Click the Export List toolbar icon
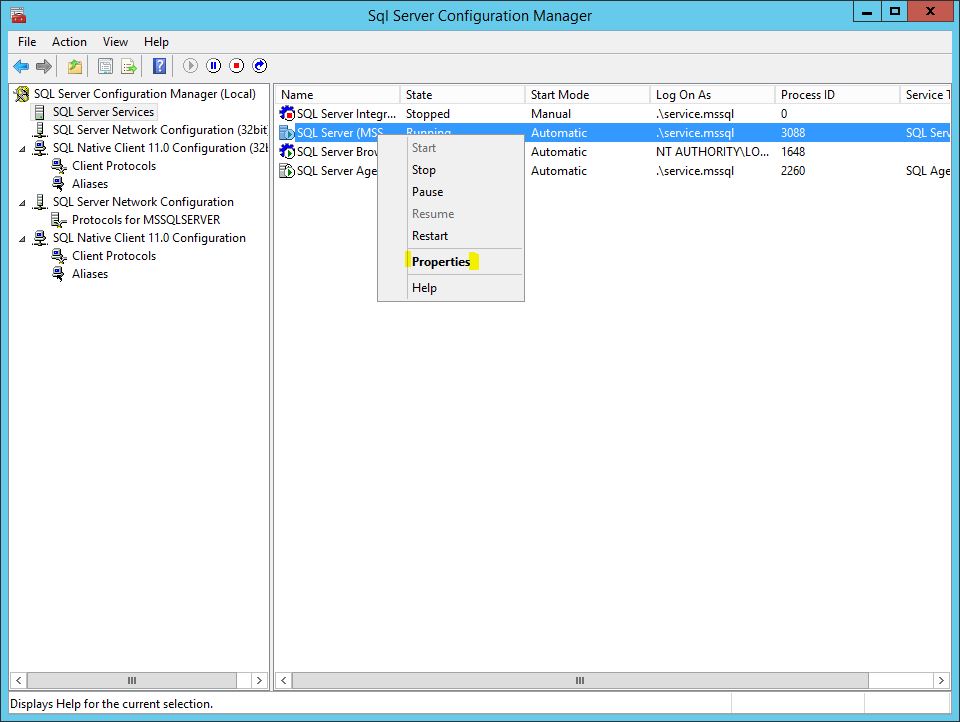The height and width of the screenshot is (722, 960). 129,66
